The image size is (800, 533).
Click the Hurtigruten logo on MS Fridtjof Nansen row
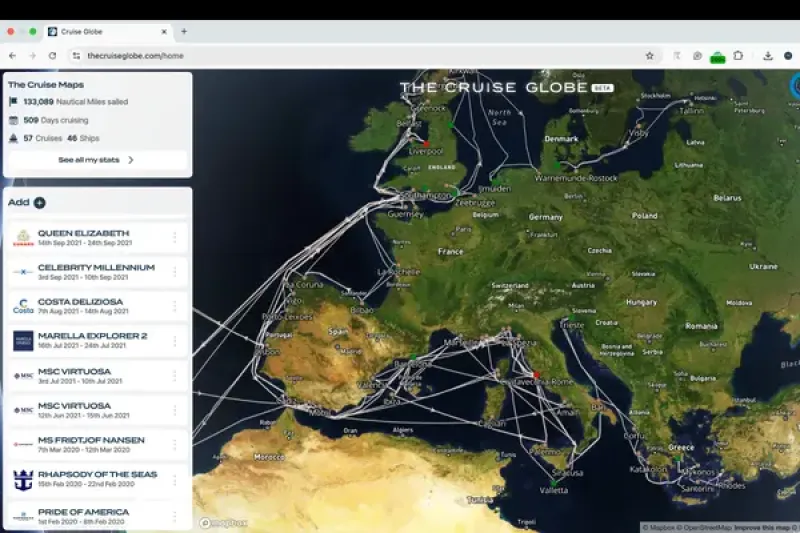(23, 445)
